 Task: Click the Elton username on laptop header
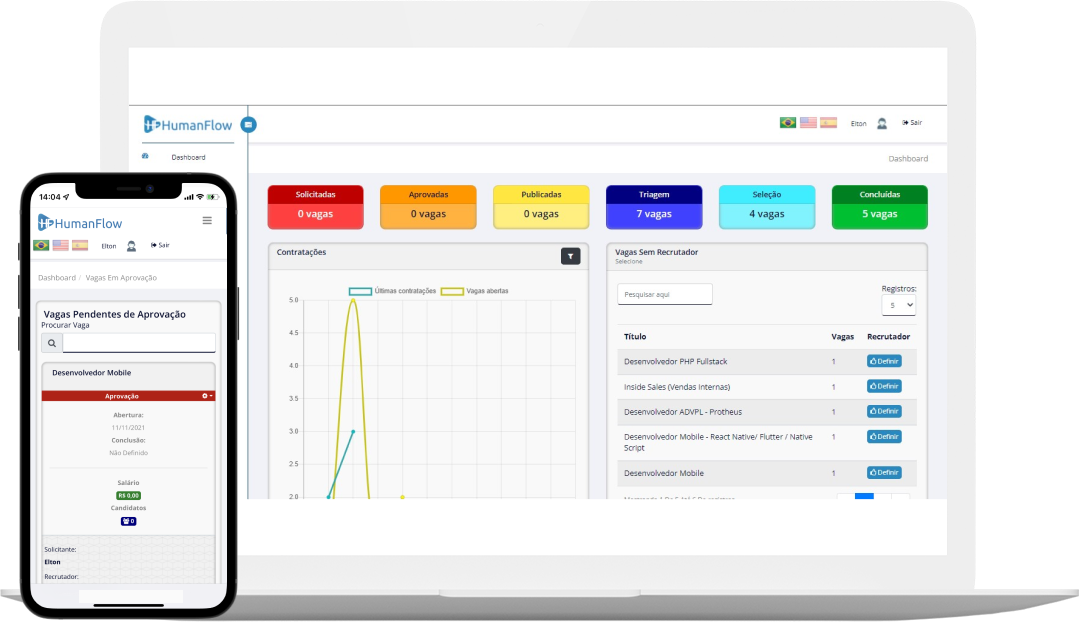pos(858,124)
